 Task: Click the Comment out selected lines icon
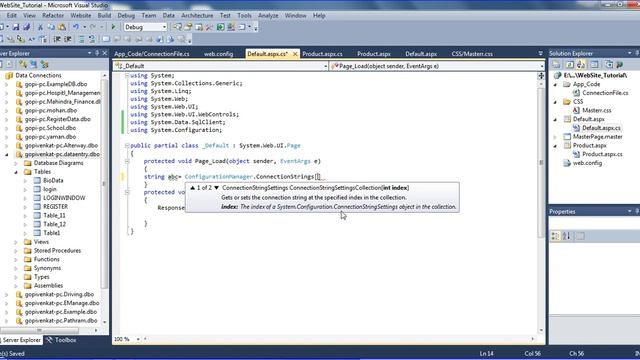[x=81, y=39]
